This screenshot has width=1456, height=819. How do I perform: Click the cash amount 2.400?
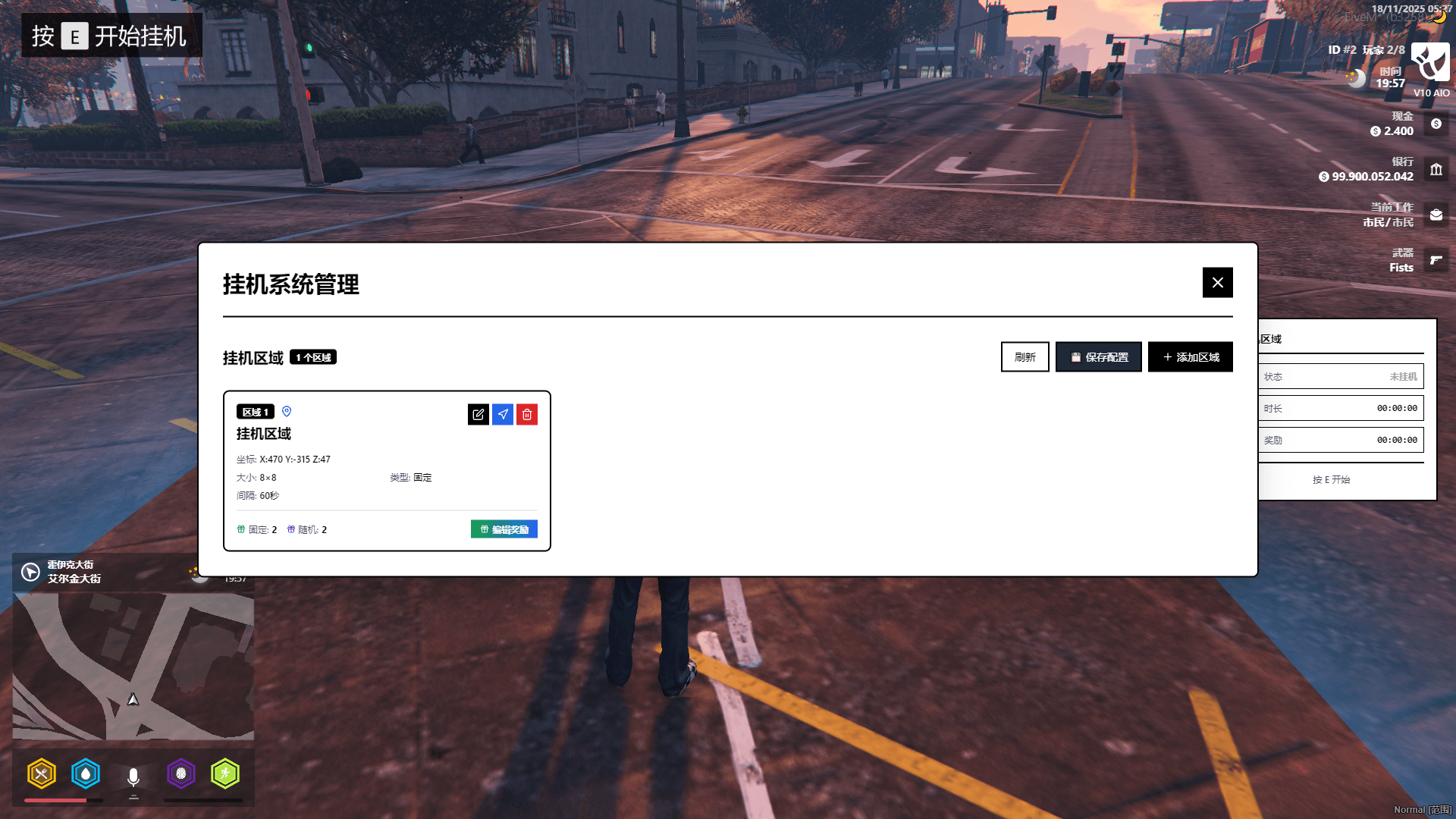click(1398, 131)
